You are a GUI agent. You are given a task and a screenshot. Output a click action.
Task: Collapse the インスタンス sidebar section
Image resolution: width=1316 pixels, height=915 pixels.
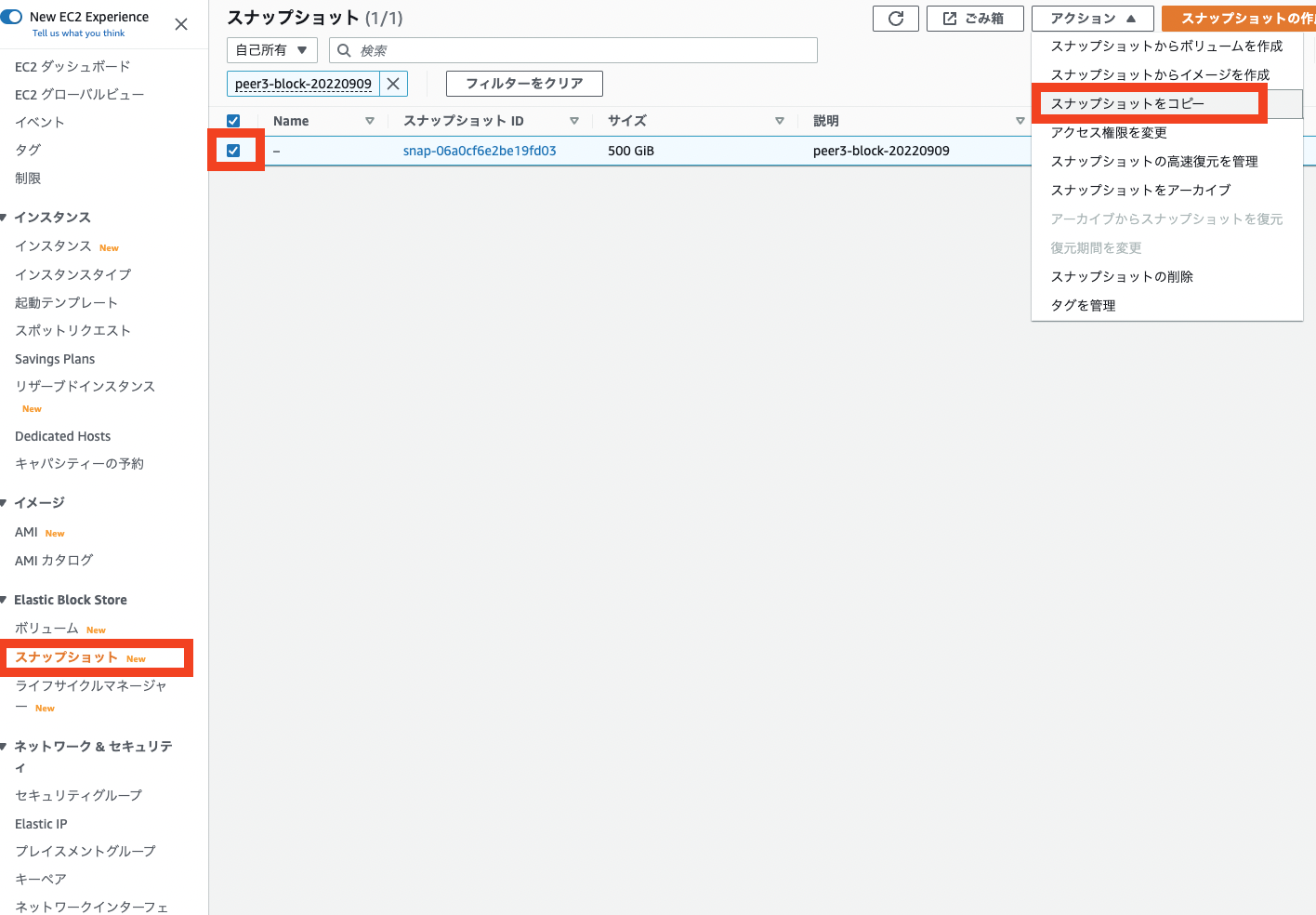[4, 218]
